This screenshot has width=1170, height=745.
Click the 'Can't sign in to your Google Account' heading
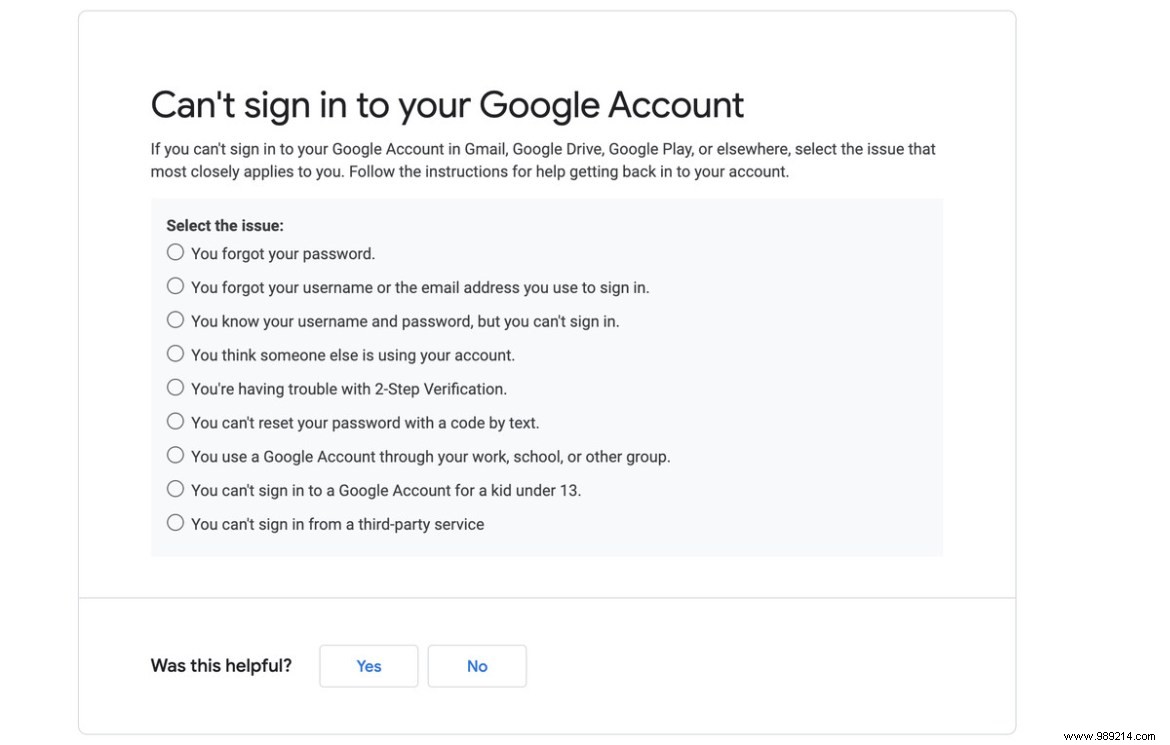[x=447, y=104]
